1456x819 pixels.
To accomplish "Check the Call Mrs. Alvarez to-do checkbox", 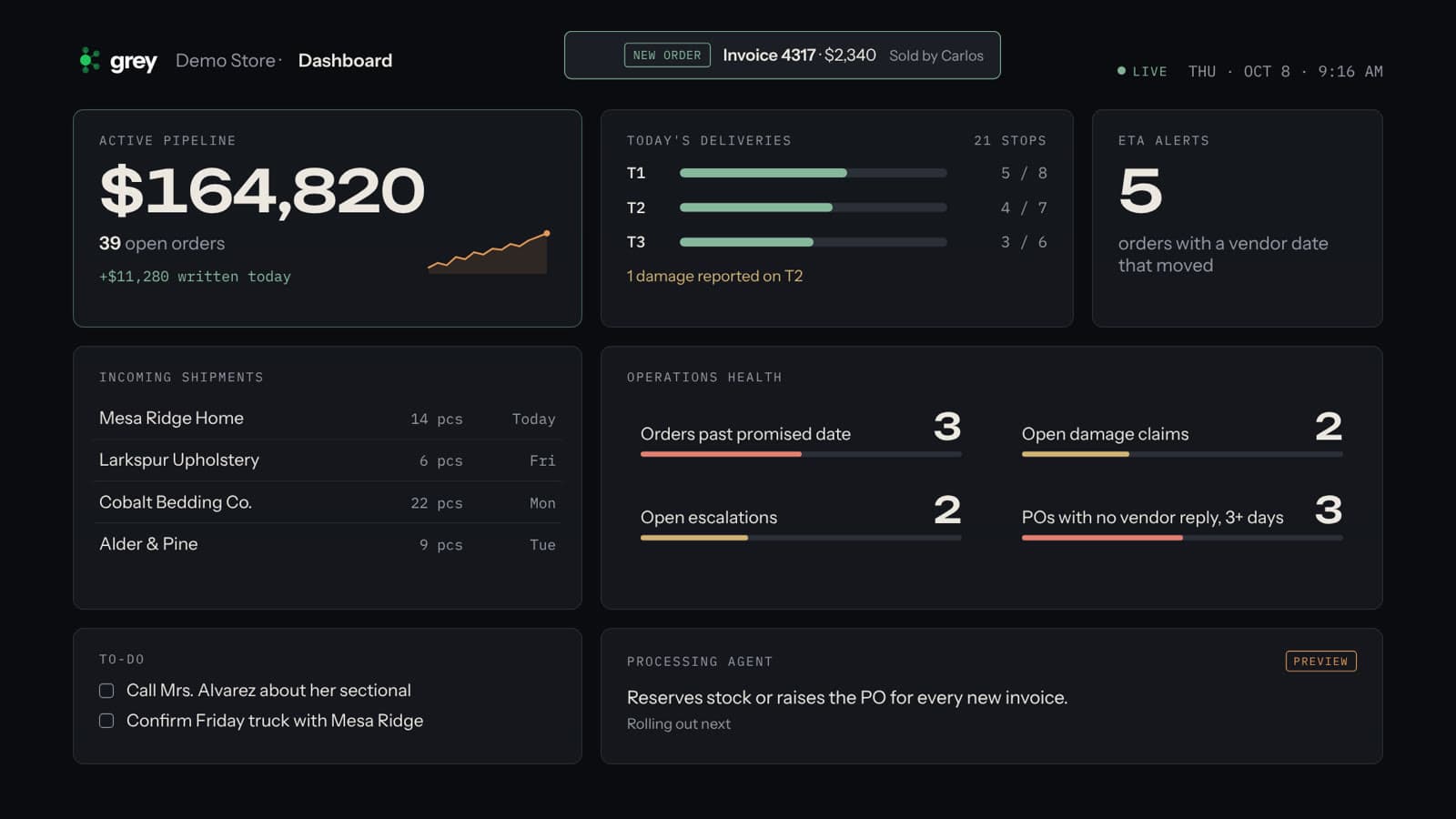I will [106, 691].
